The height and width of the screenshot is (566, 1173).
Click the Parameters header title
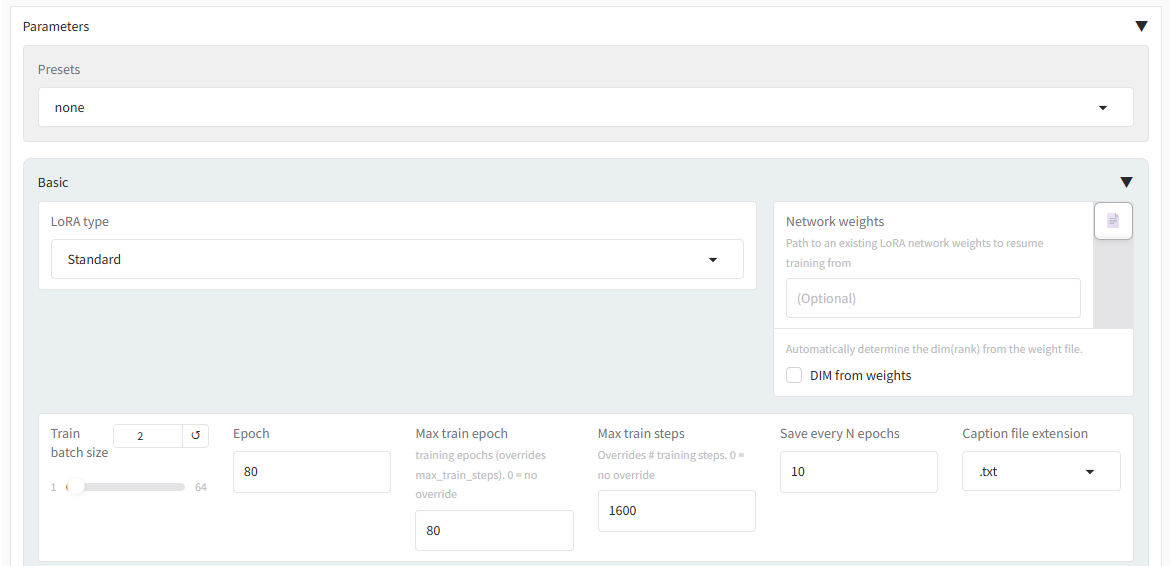[56, 27]
